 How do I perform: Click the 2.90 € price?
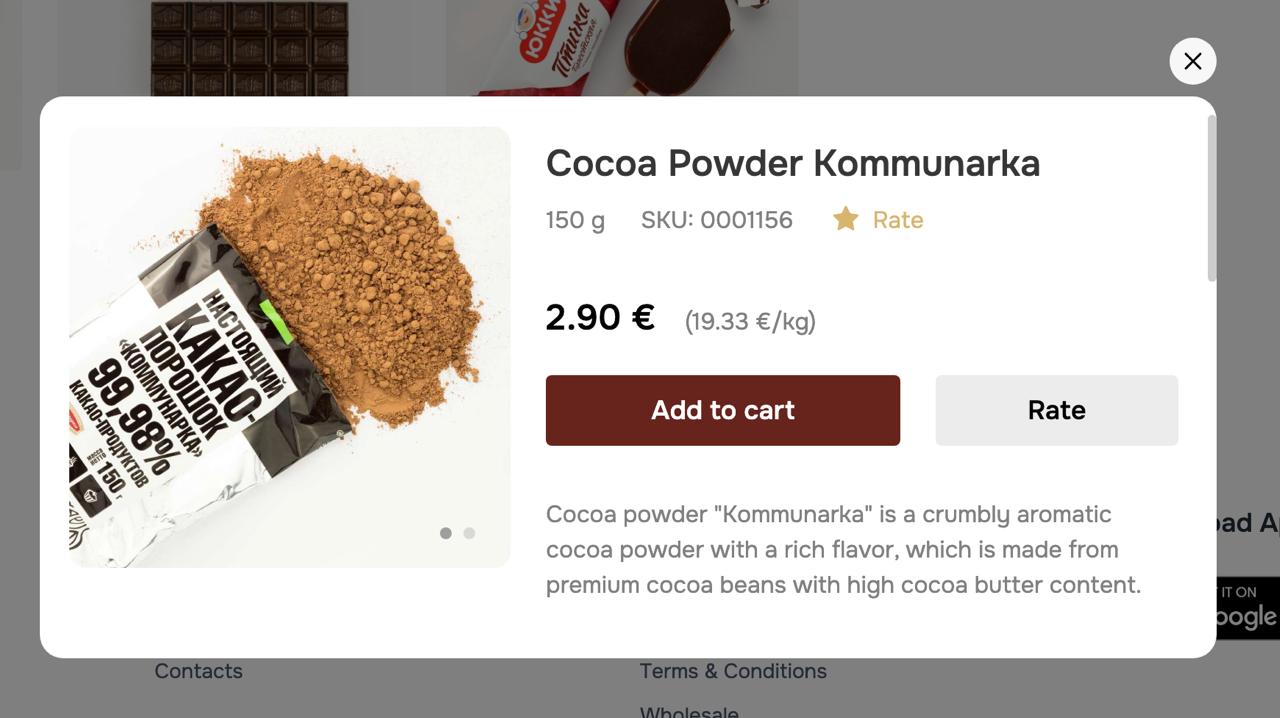click(600, 318)
